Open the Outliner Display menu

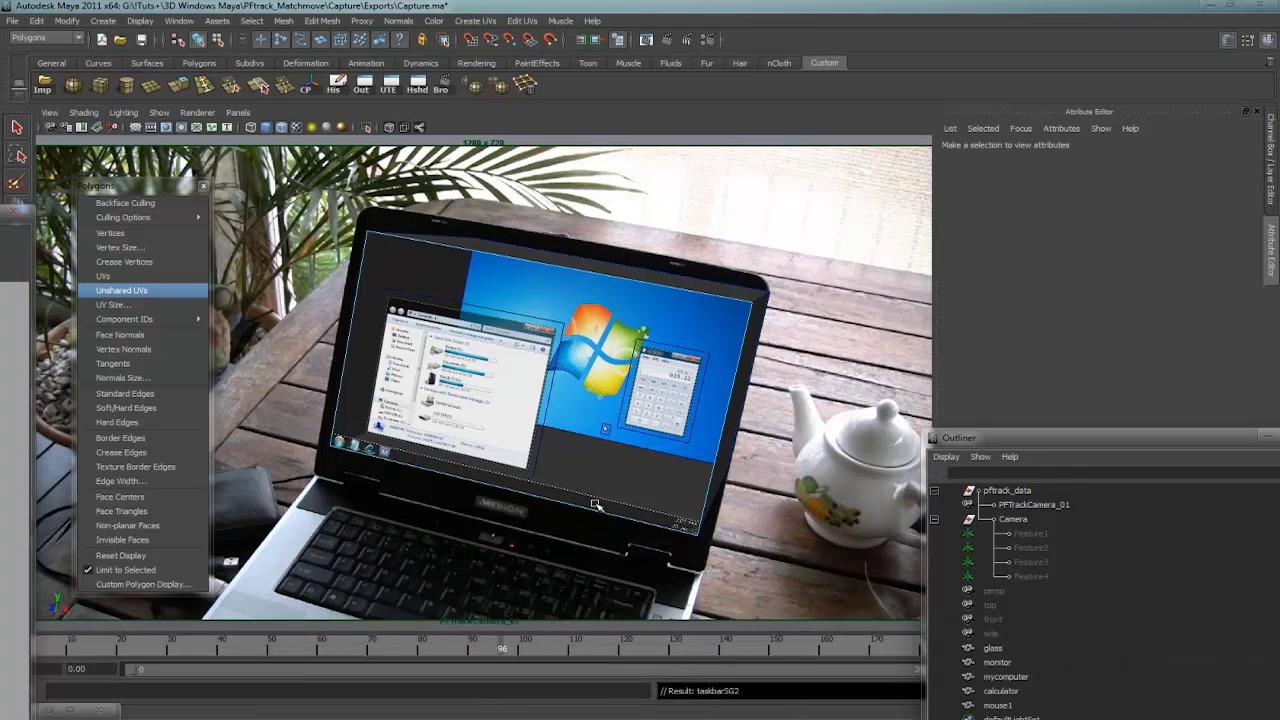tap(946, 457)
